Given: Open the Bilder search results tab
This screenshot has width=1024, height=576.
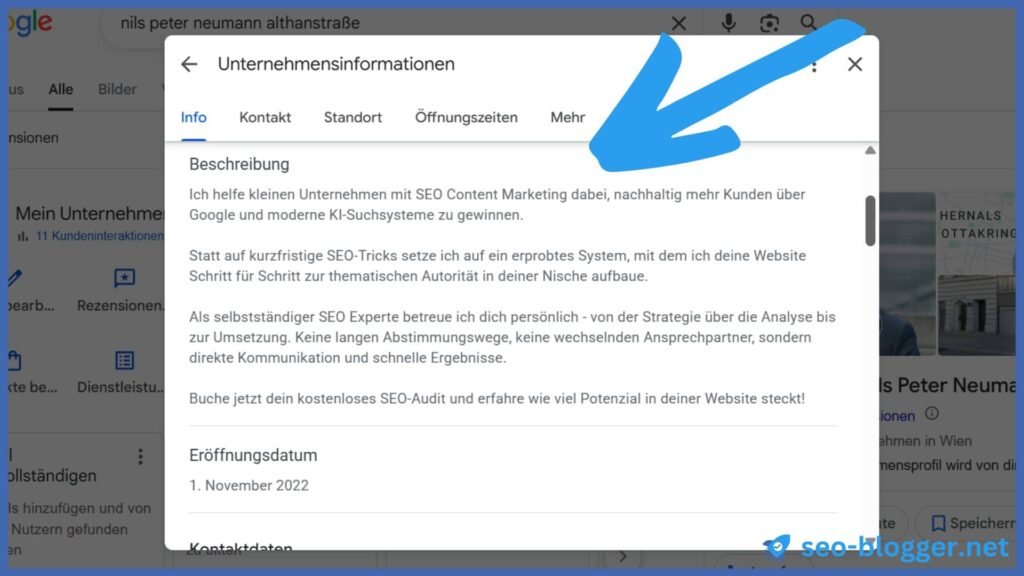Looking at the screenshot, I should click(x=117, y=89).
